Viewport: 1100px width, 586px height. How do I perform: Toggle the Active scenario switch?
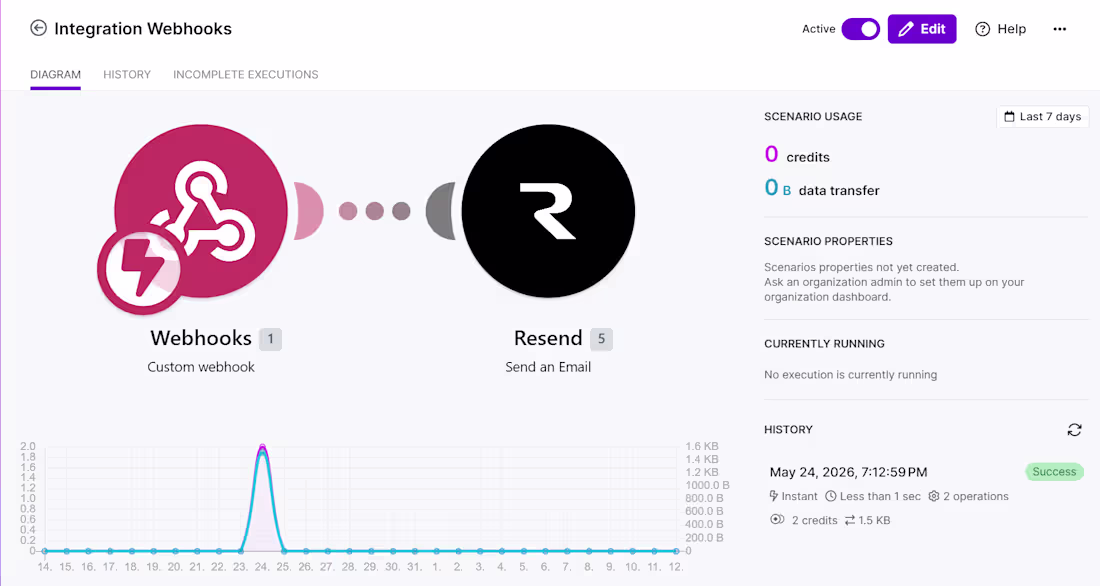pyautogui.click(x=861, y=29)
